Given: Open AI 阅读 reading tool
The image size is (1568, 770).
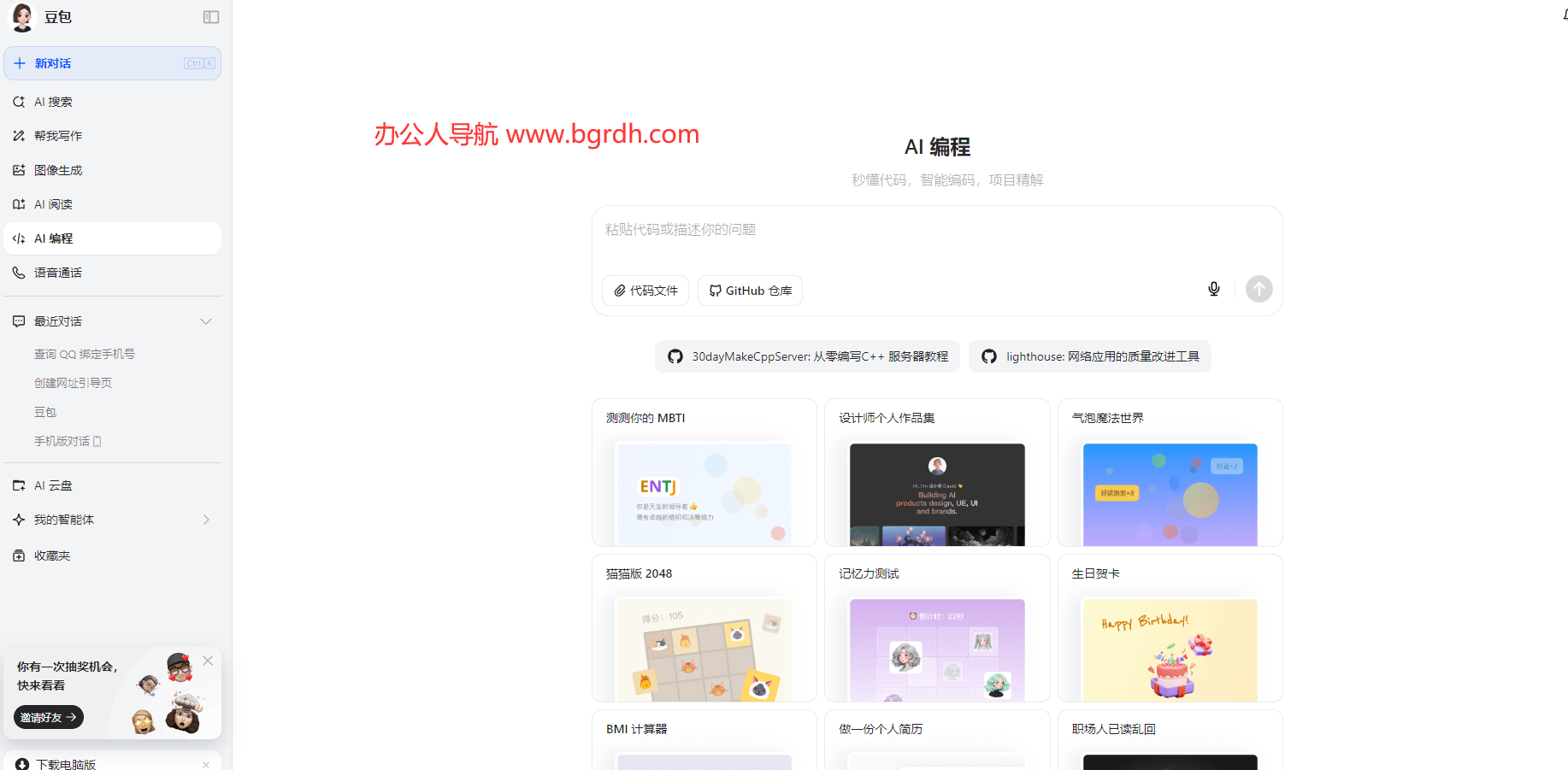Looking at the screenshot, I should coord(112,204).
